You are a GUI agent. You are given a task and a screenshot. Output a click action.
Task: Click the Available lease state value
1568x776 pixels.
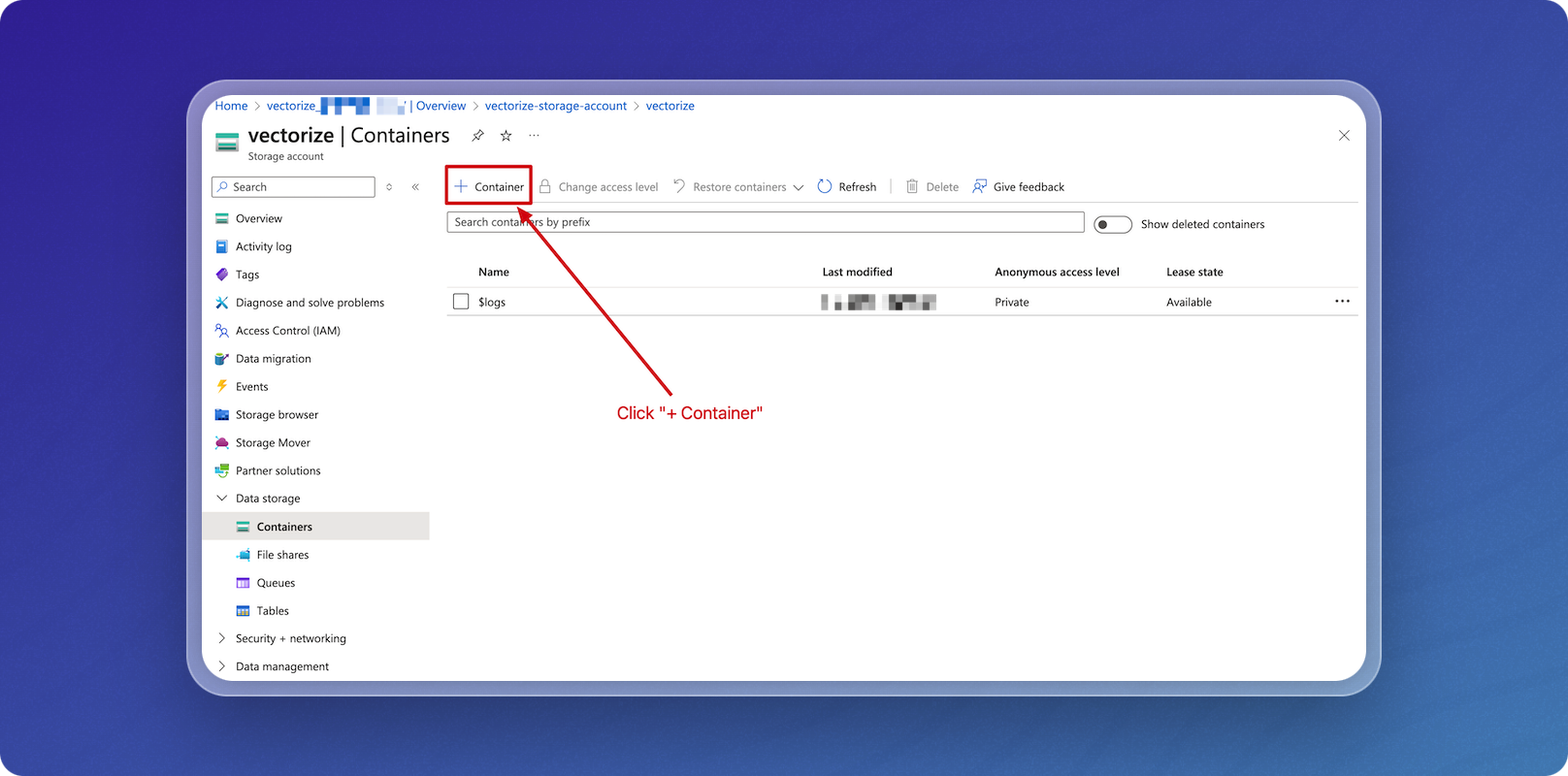click(1189, 303)
